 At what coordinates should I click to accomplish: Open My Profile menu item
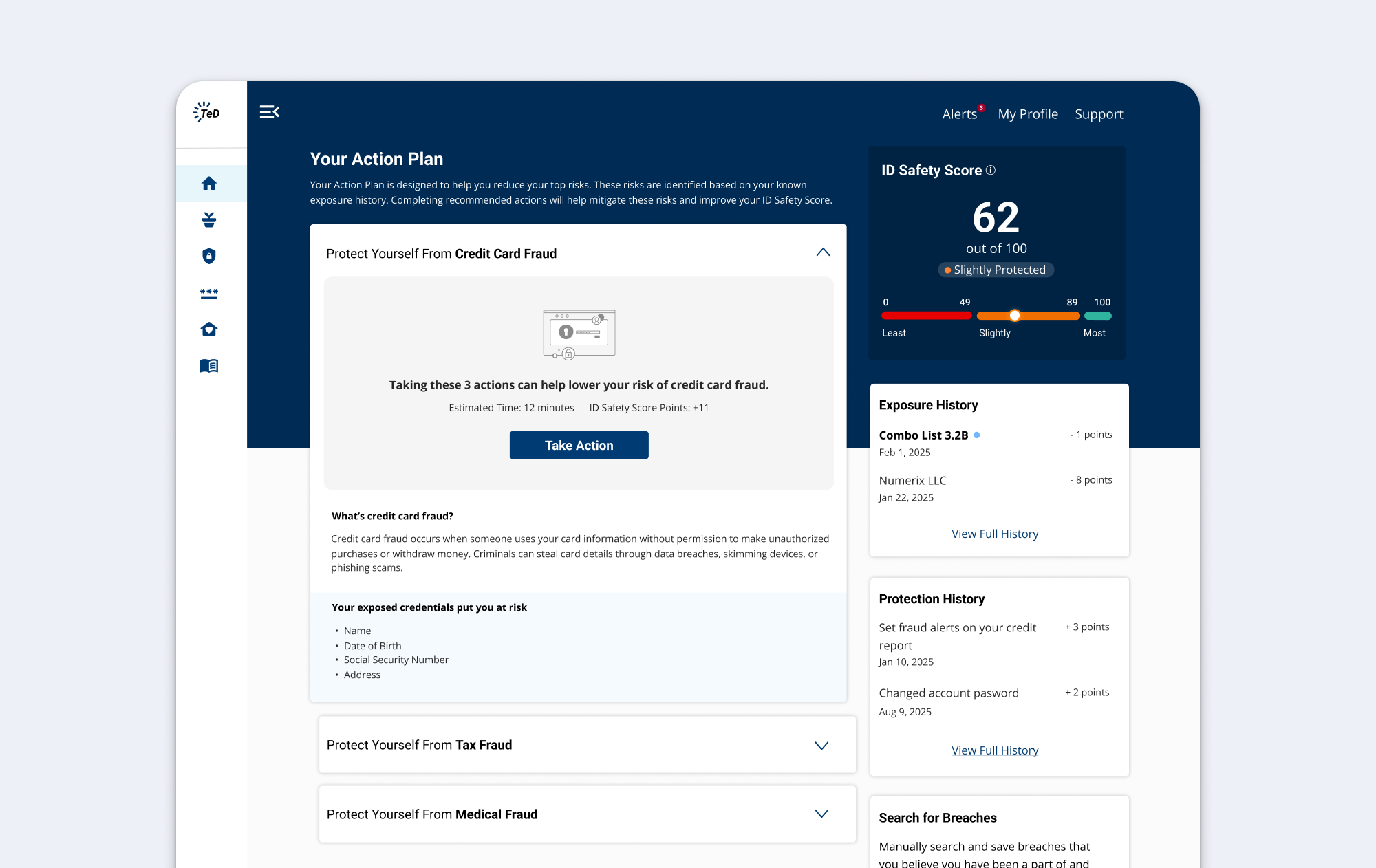(1028, 114)
